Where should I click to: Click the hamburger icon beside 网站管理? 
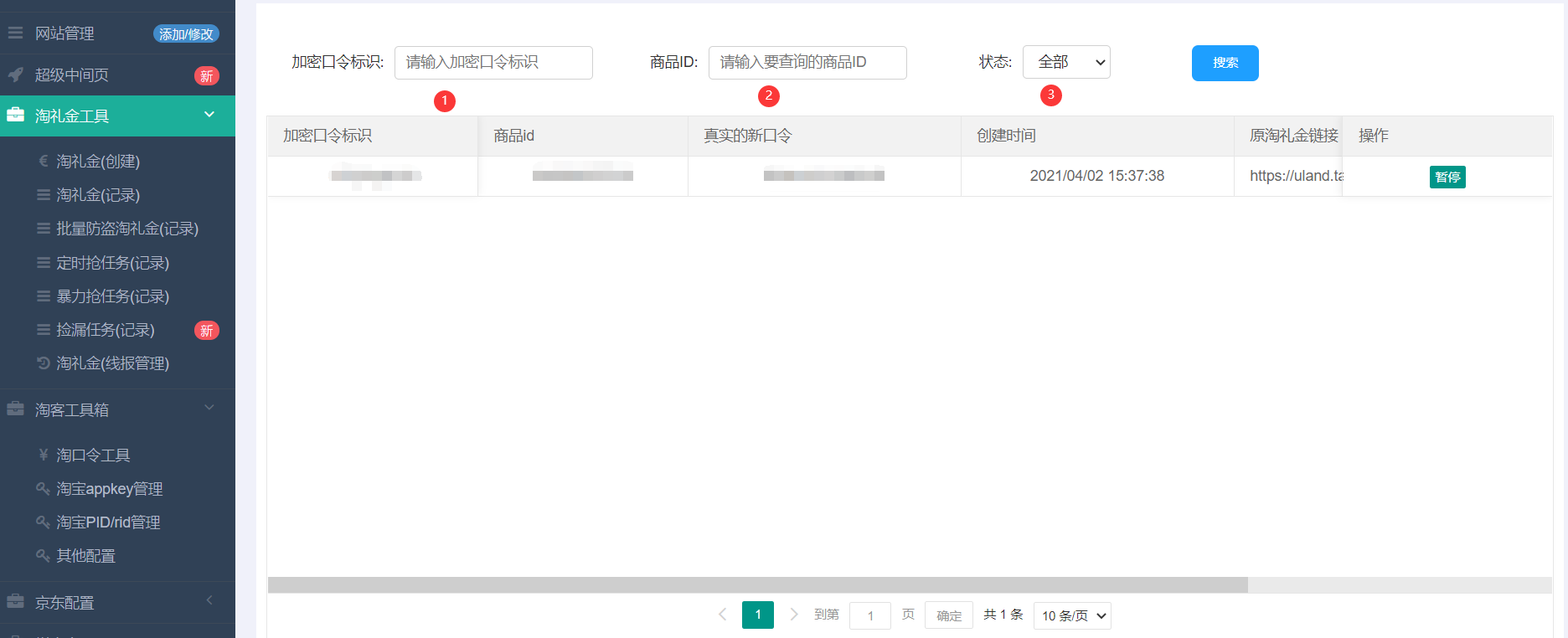[15, 33]
